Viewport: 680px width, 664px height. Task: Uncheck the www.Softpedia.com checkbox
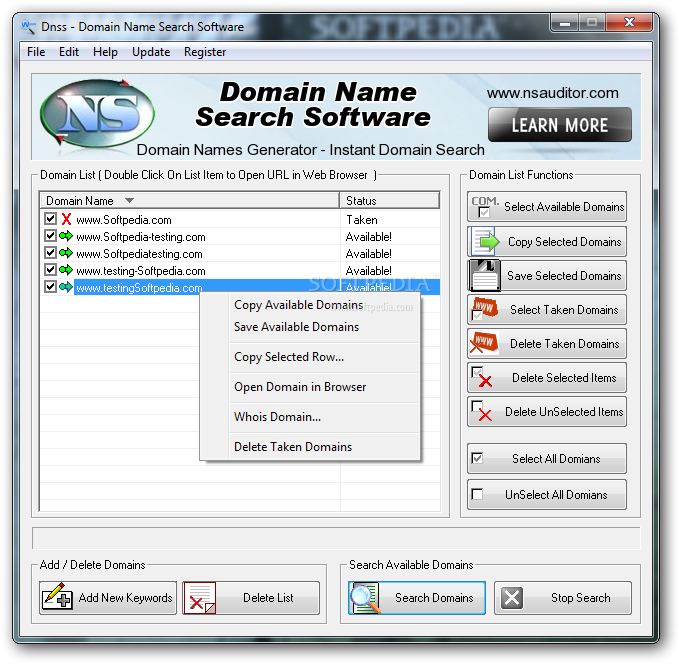coord(51,218)
